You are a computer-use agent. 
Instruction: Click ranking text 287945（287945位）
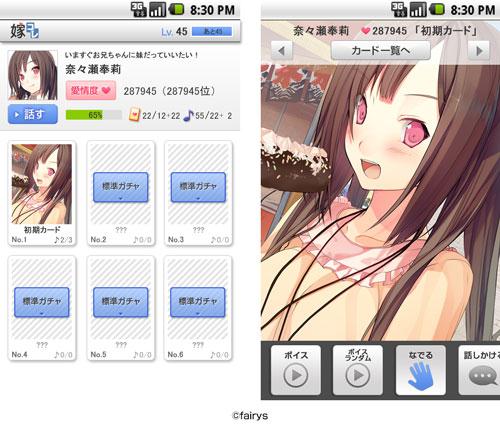(169, 91)
